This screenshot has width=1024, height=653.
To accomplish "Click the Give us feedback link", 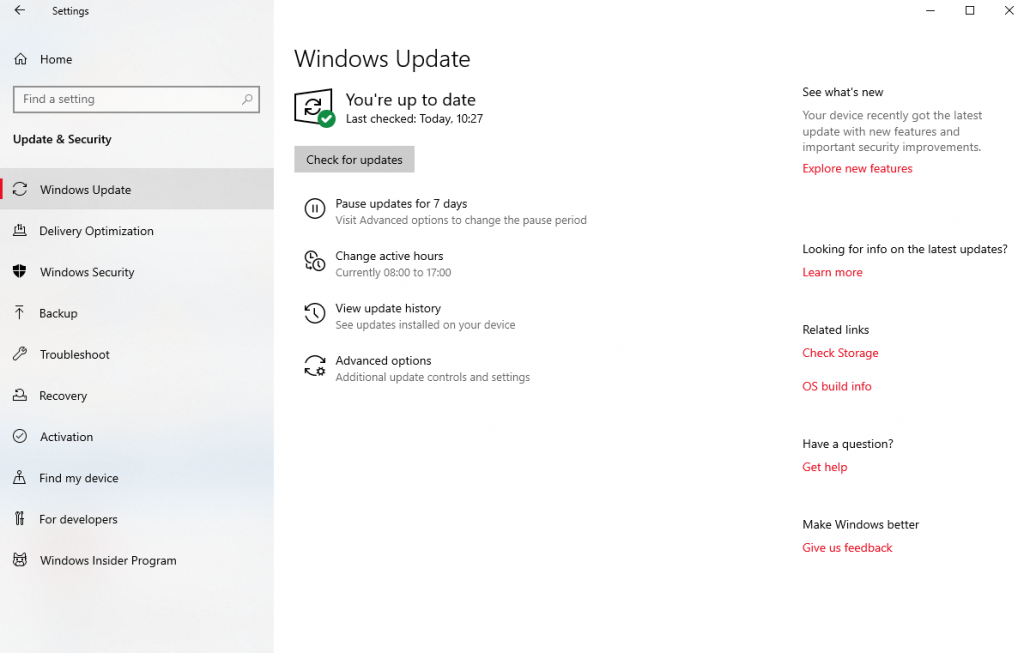I will (847, 547).
